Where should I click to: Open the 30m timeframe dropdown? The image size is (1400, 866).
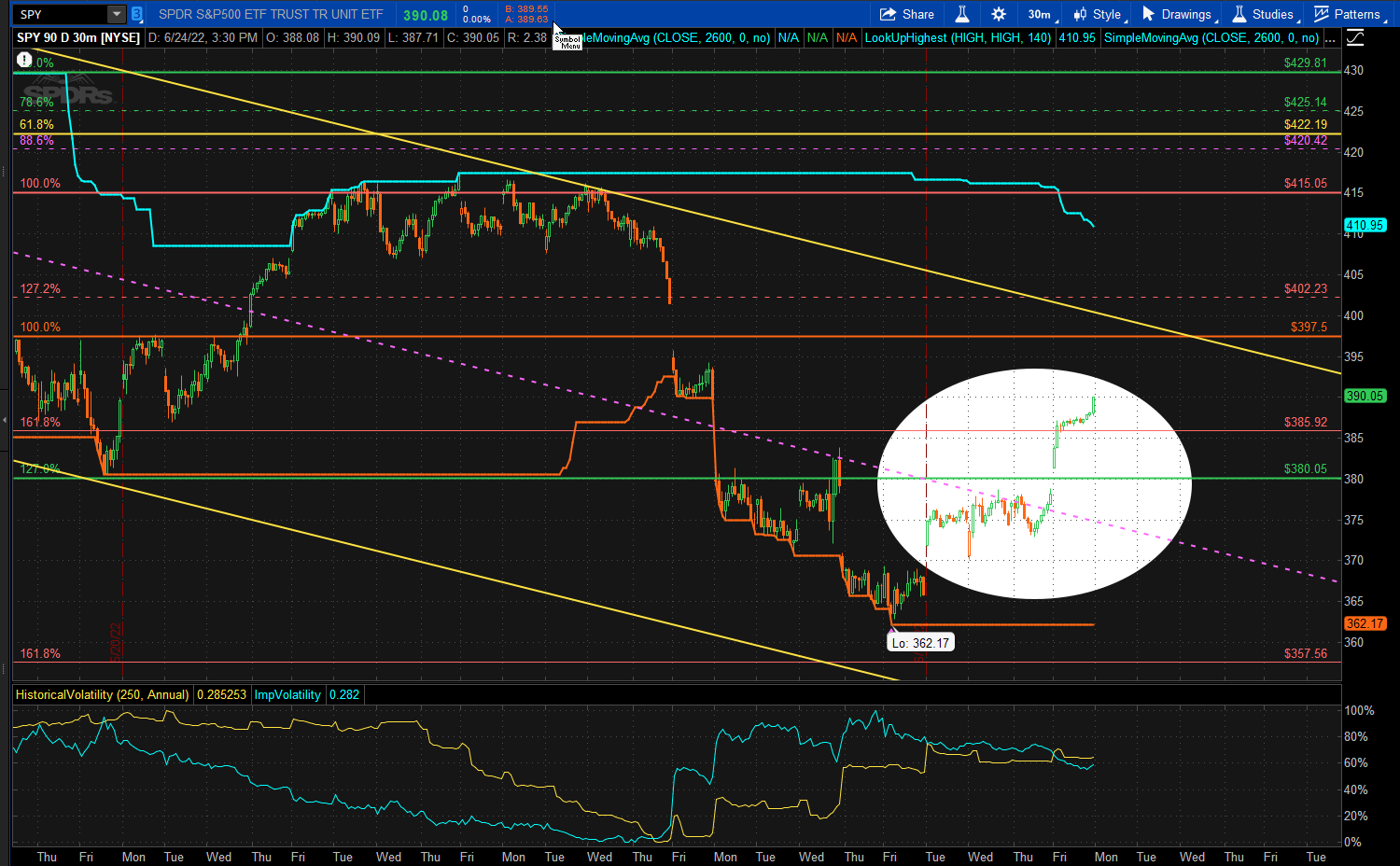pyautogui.click(x=1041, y=14)
